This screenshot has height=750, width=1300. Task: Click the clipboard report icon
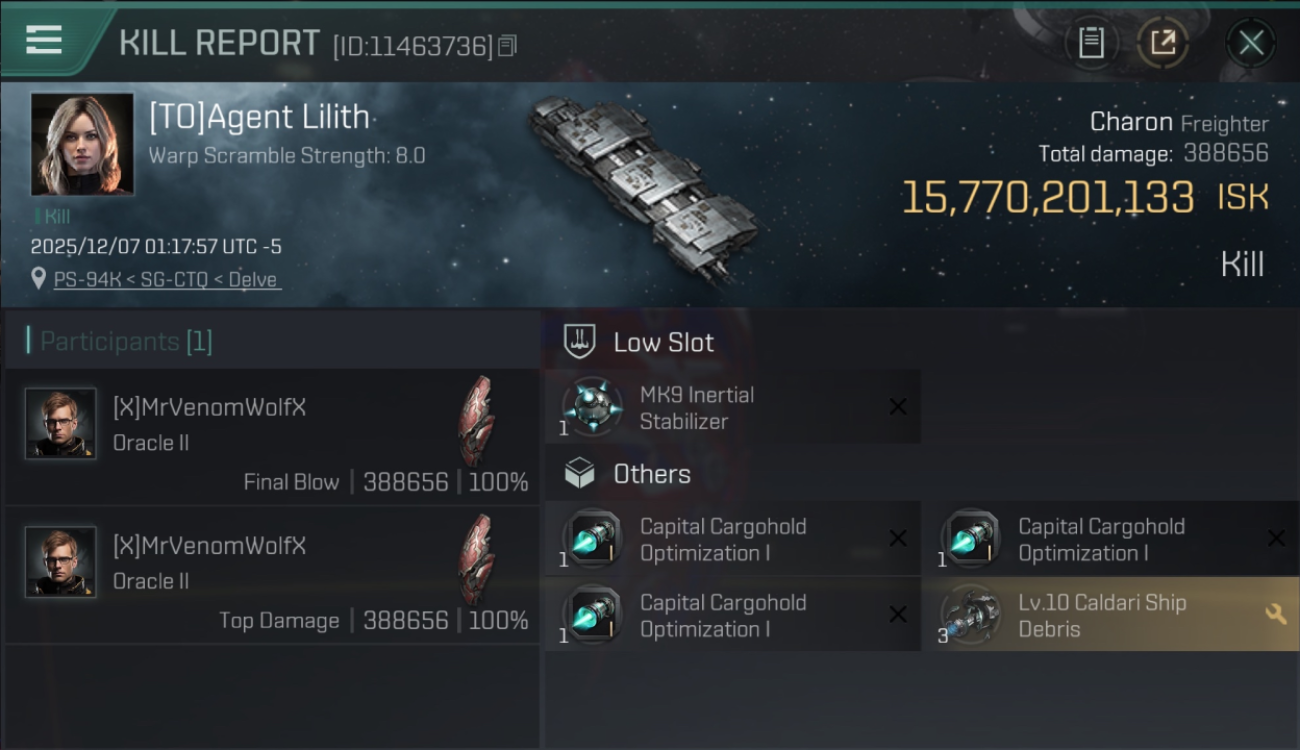point(1091,43)
